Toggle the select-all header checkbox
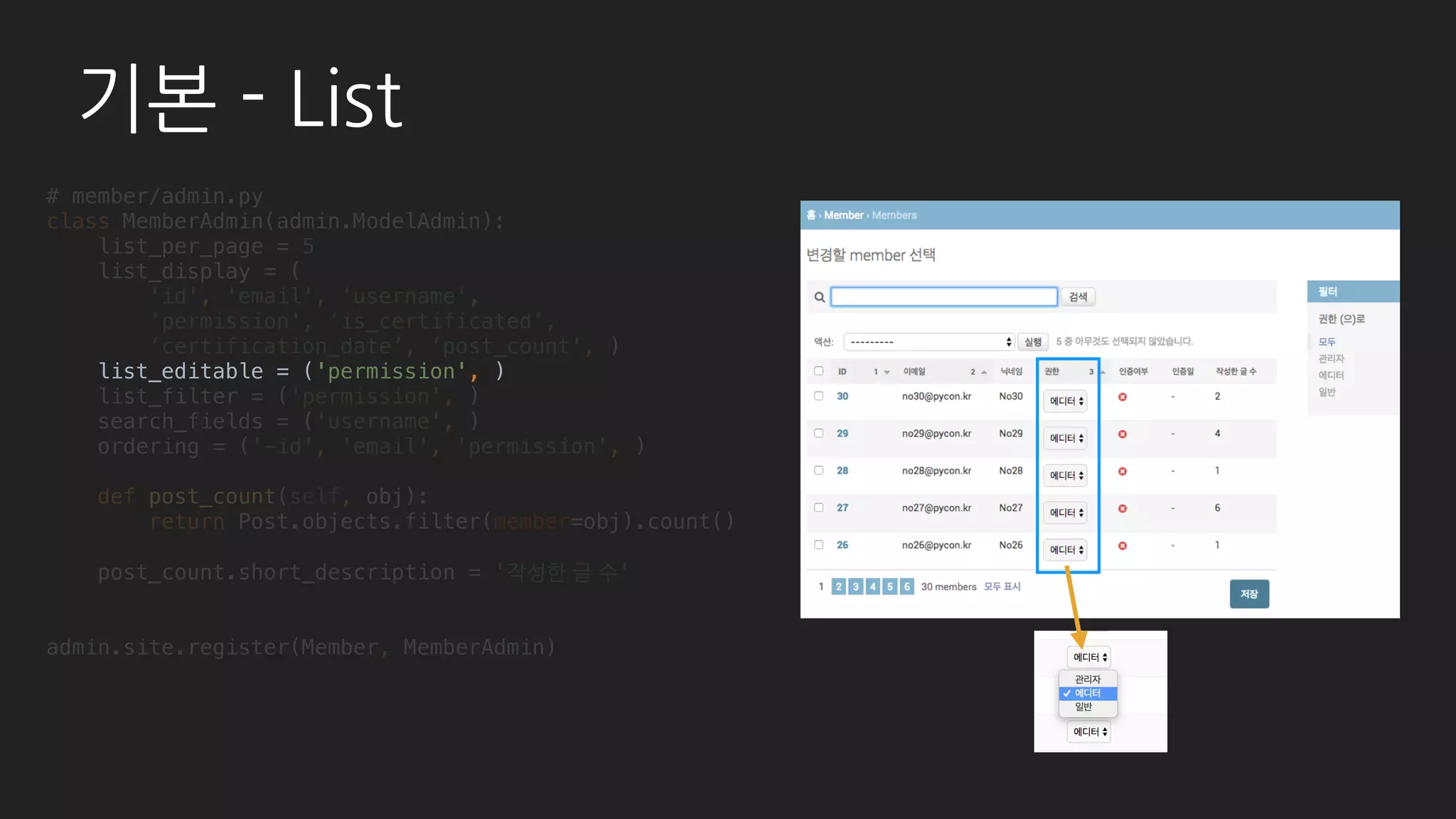 tap(819, 371)
